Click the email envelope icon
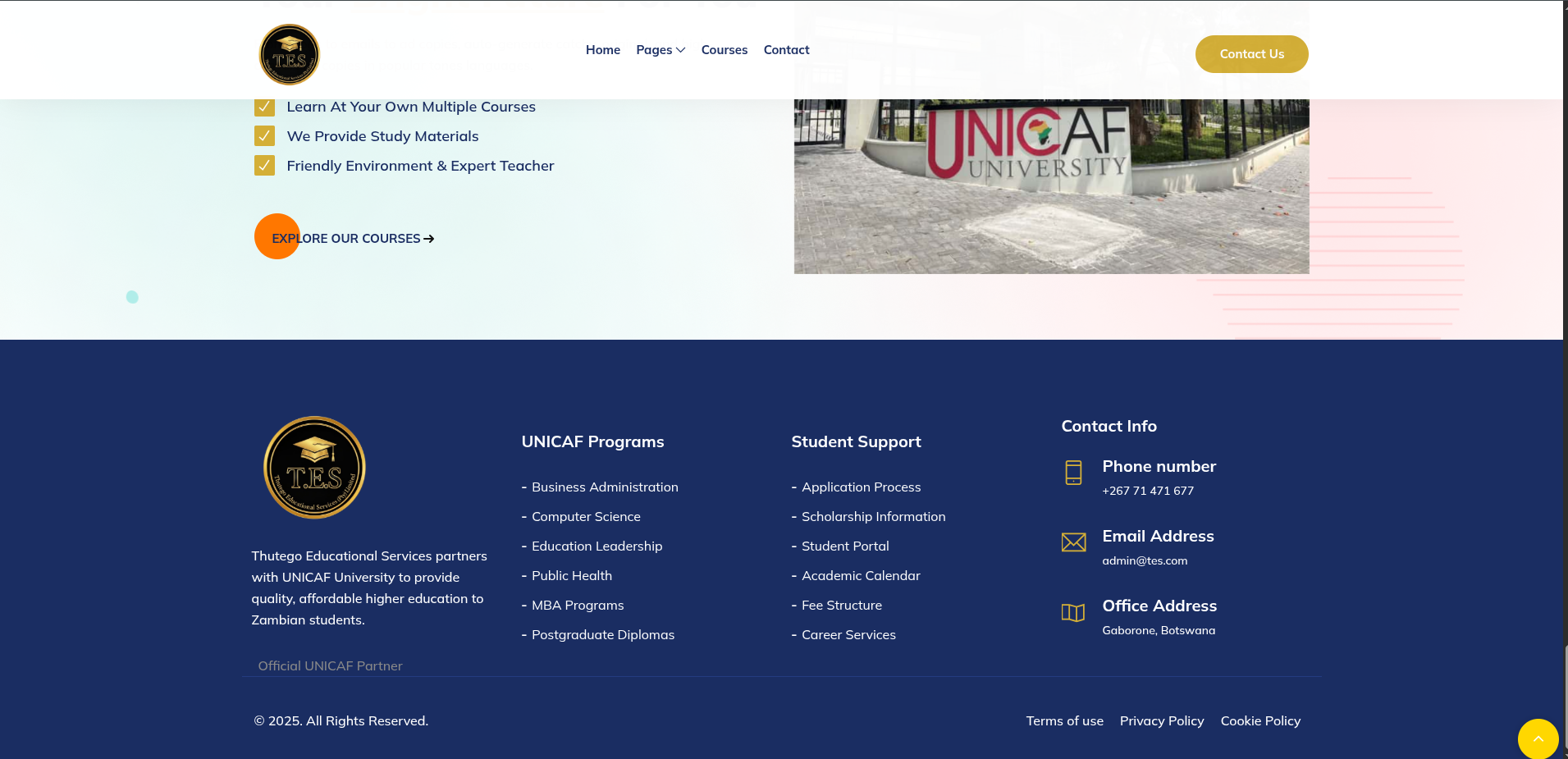The width and height of the screenshot is (1568, 759). [x=1073, y=542]
